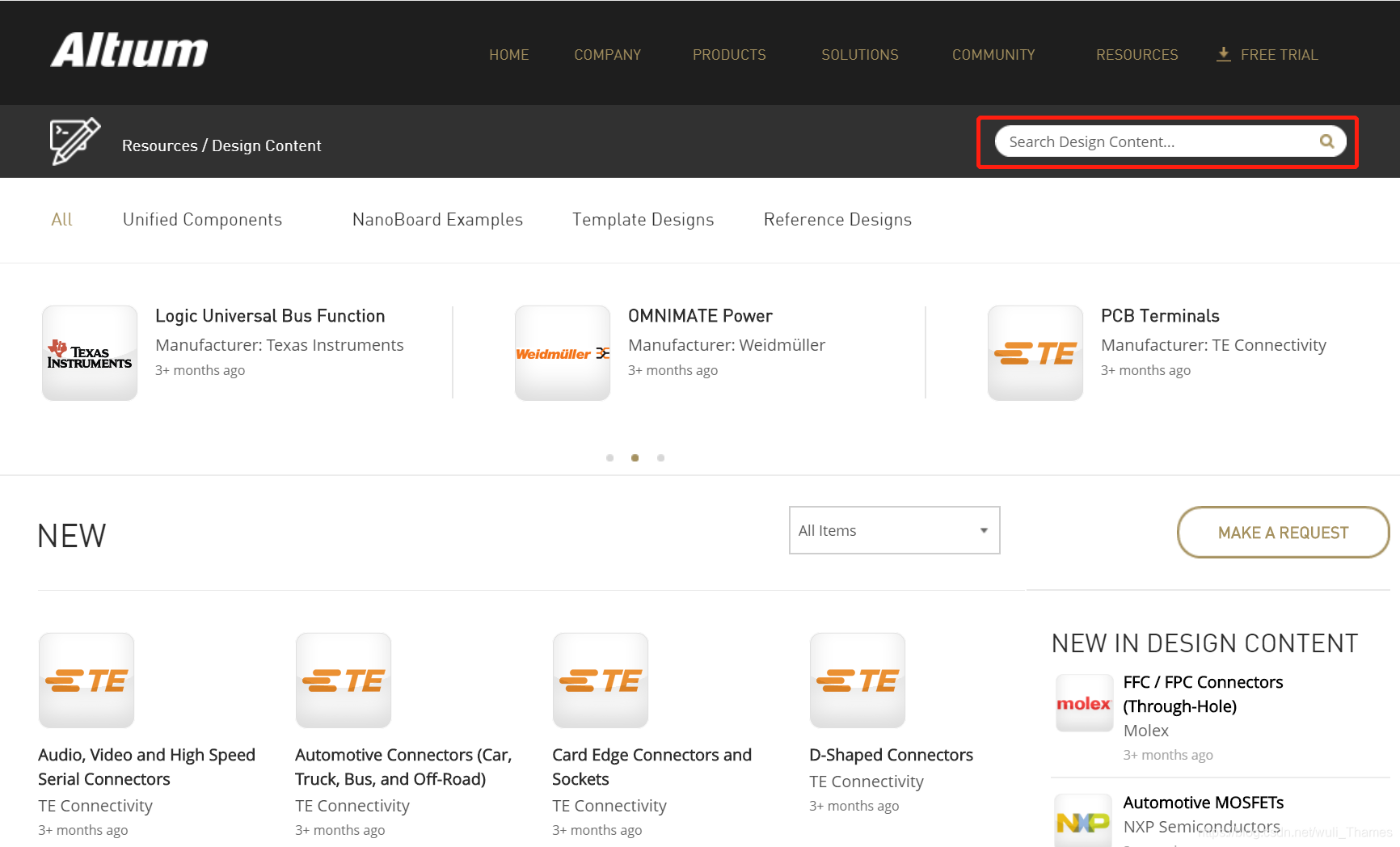Viewport: 1400px width, 847px height.
Task: Click NXP Semiconductors text
Action: click(1202, 827)
